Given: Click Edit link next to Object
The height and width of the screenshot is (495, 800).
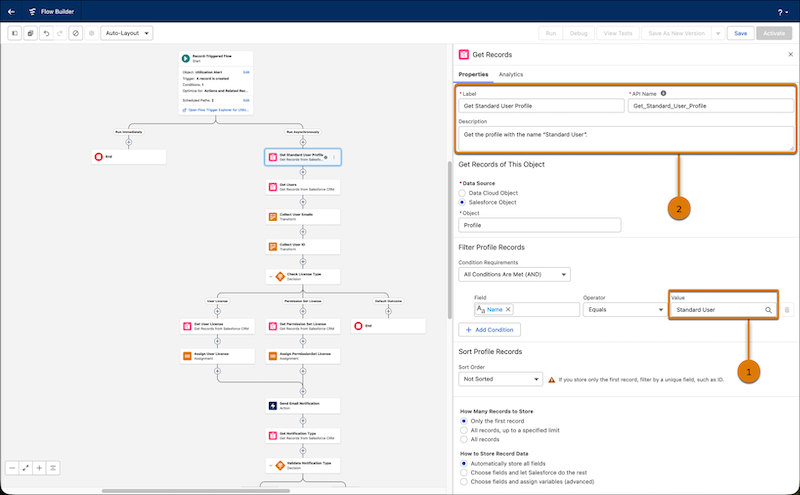Looking at the screenshot, I should pos(246,72).
